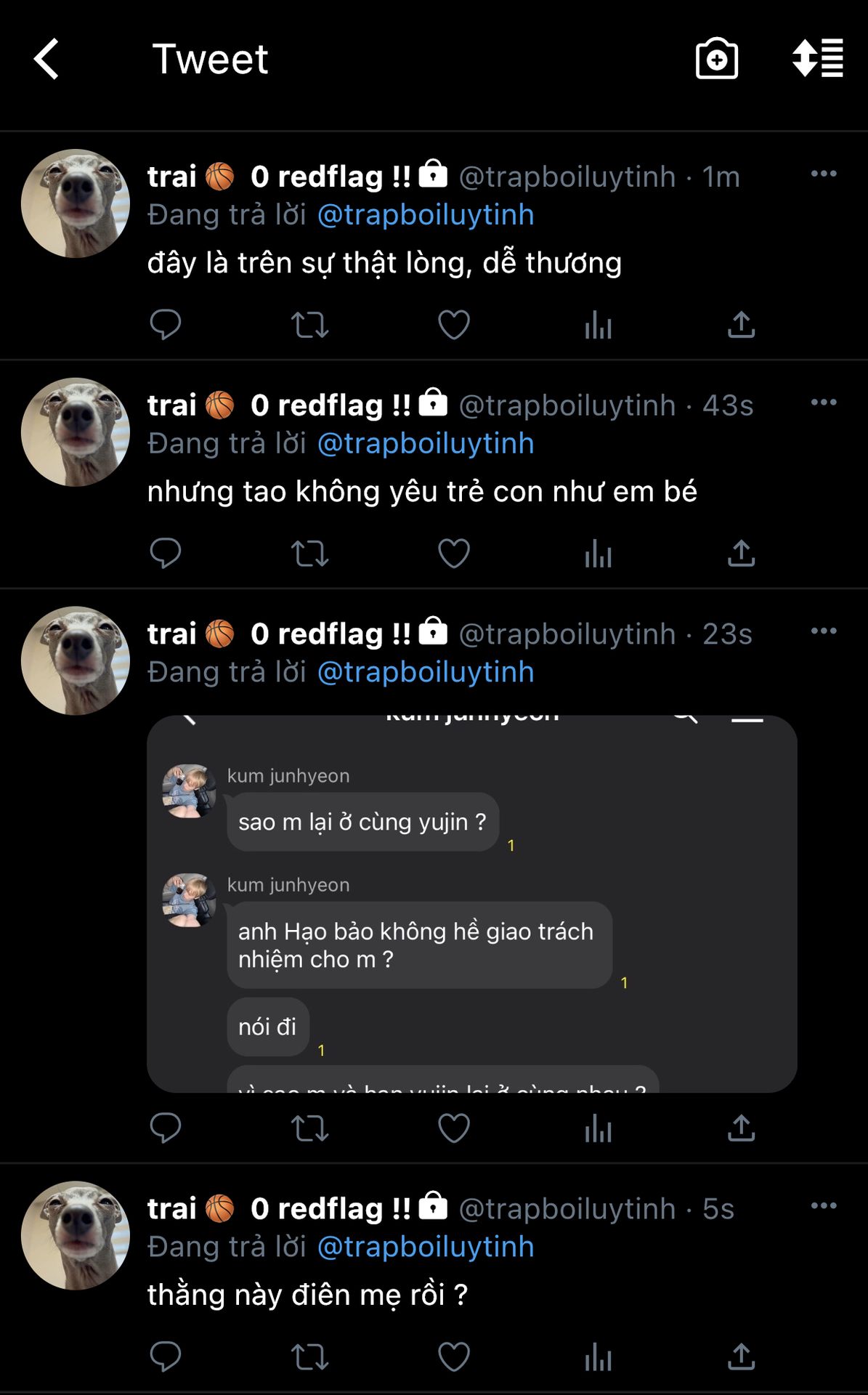868x1395 pixels.
Task: Open the reply sorting icon in header
Action: pos(818,58)
